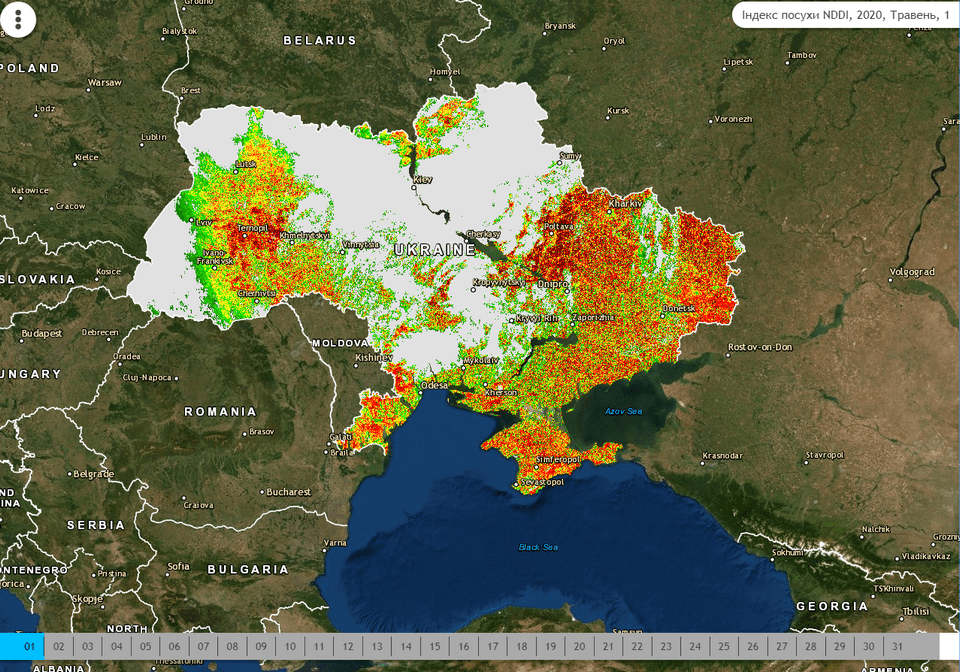The height and width of the screenshot is (672, 960).
Task: Click the Dnipro city label
Action: click(553, 284)
